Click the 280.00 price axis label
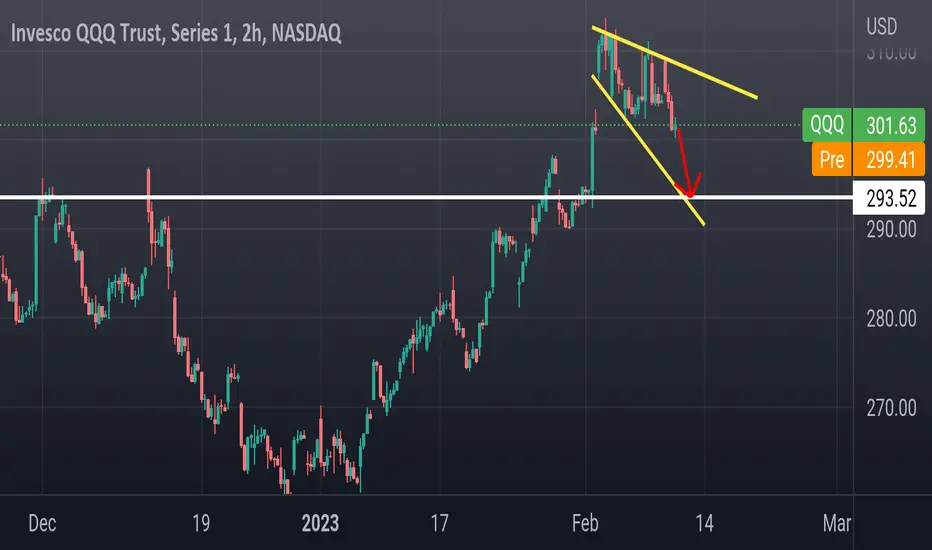 click(891, 319)
